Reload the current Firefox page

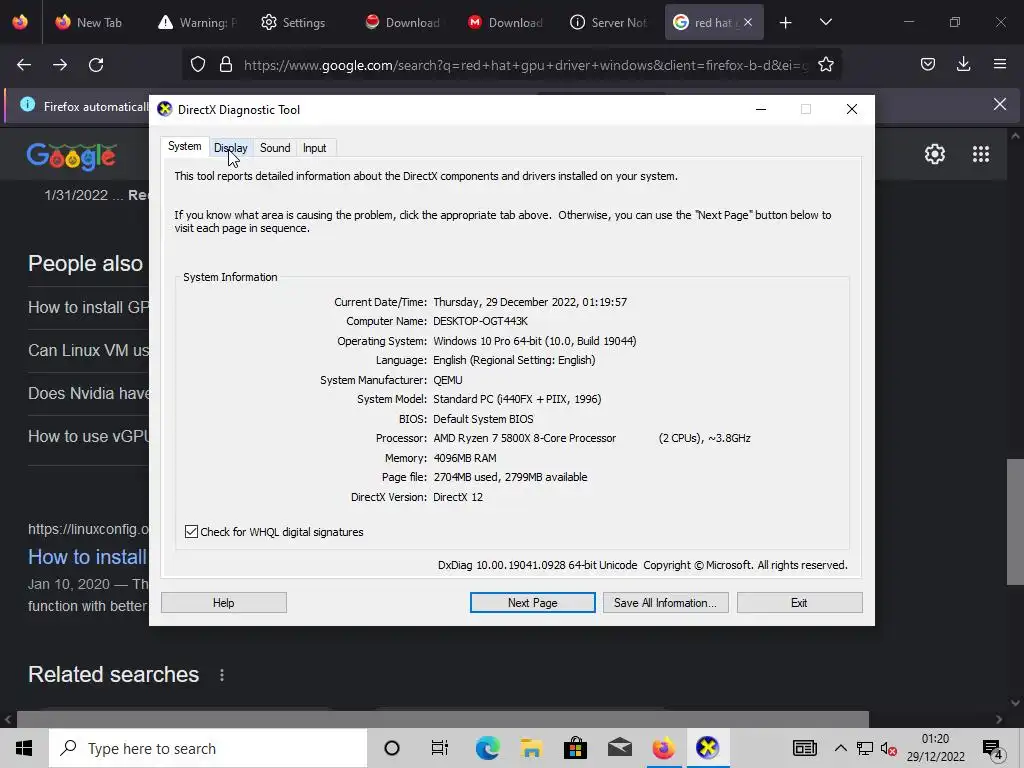[x=96, y=65]
